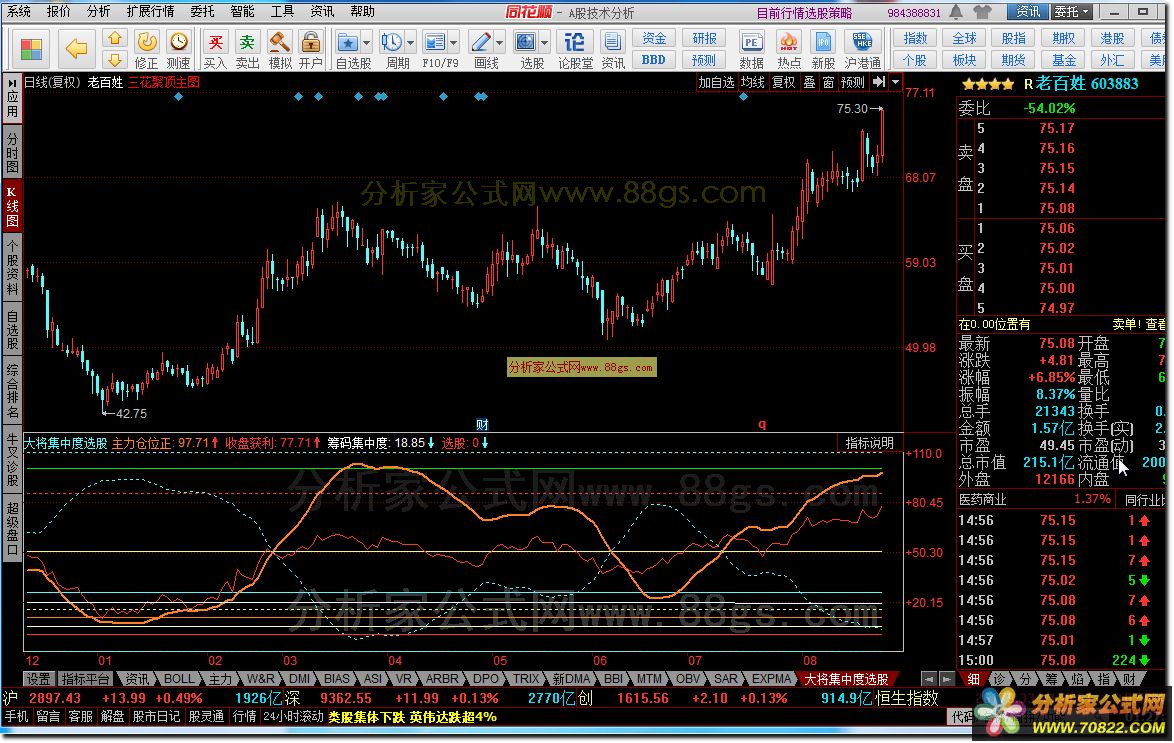Click the 指标说明 indicator description button

(869, 443)
